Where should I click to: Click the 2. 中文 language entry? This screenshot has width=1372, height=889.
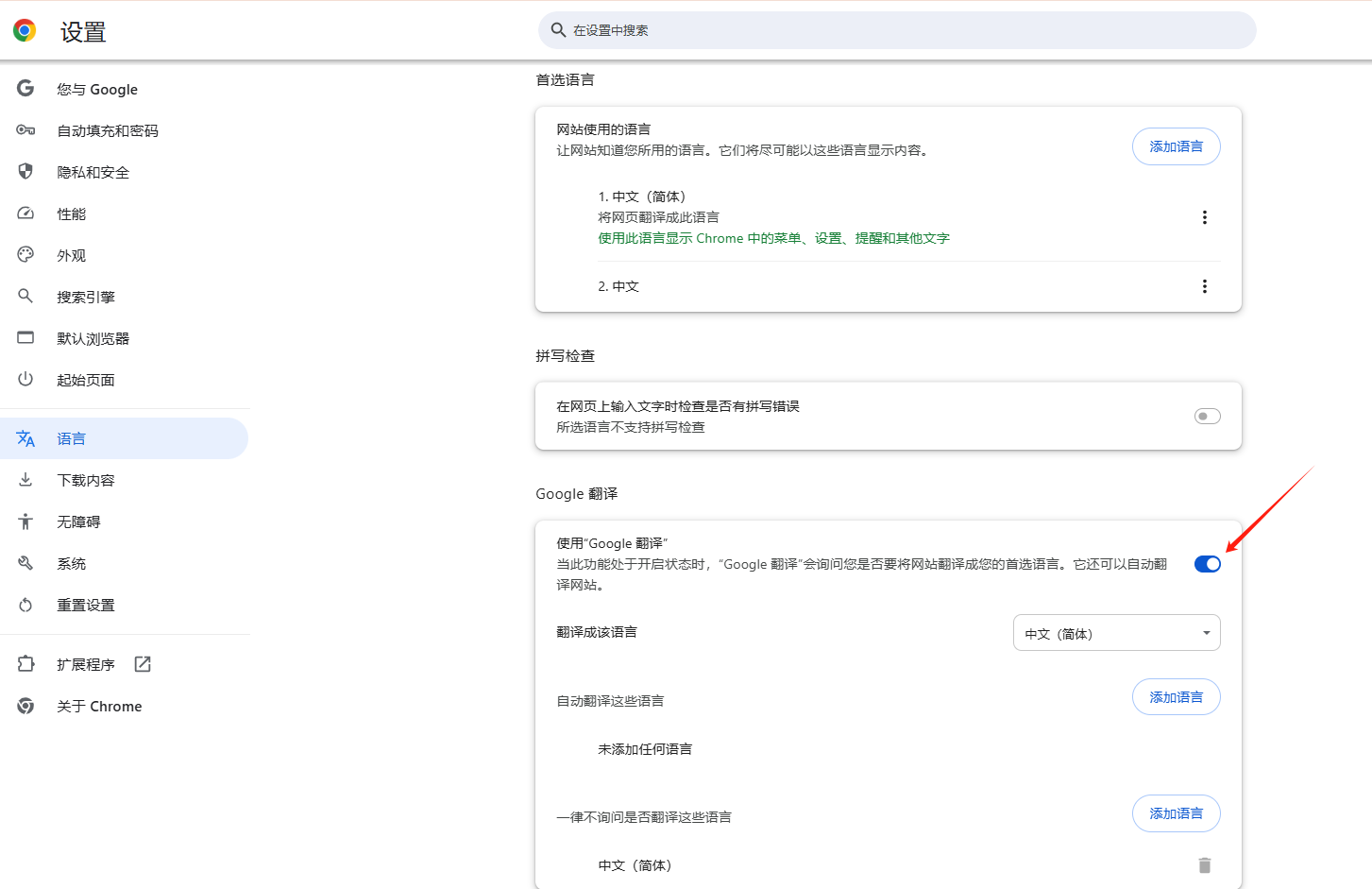pos(618,286)
